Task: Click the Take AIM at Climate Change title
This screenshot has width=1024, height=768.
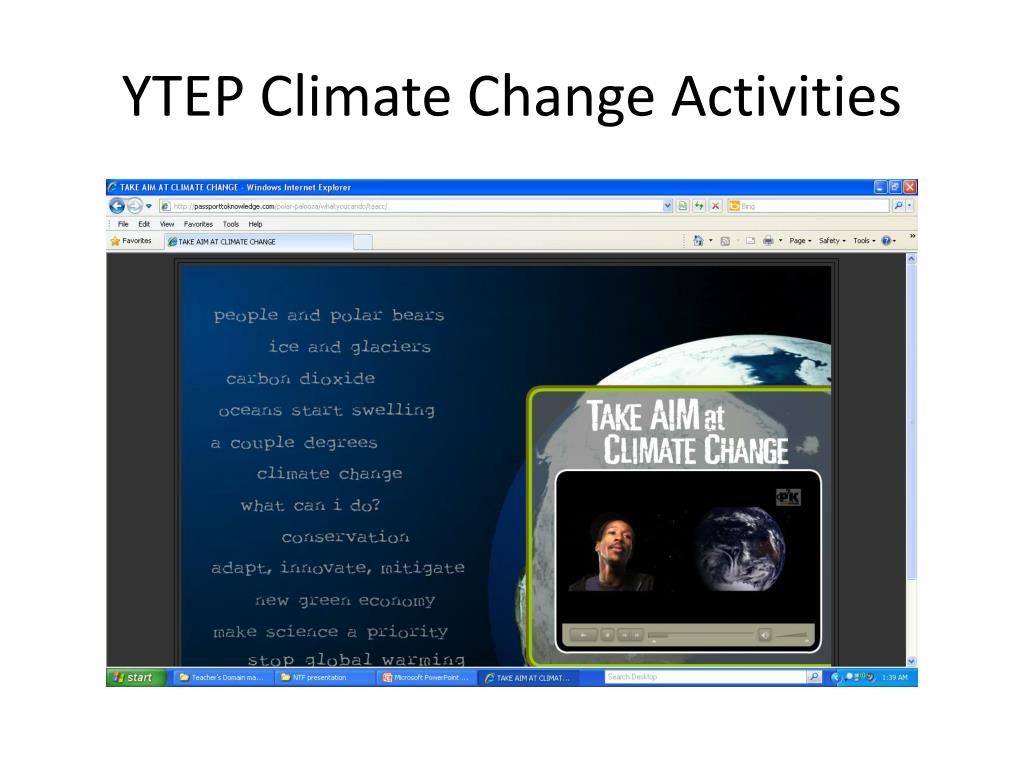Action: point(687,433)
